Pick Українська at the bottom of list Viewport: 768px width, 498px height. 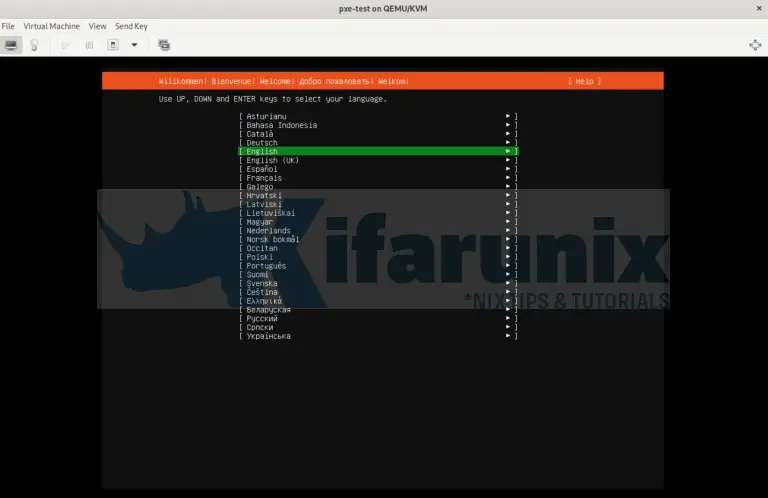tap(268, 336)
